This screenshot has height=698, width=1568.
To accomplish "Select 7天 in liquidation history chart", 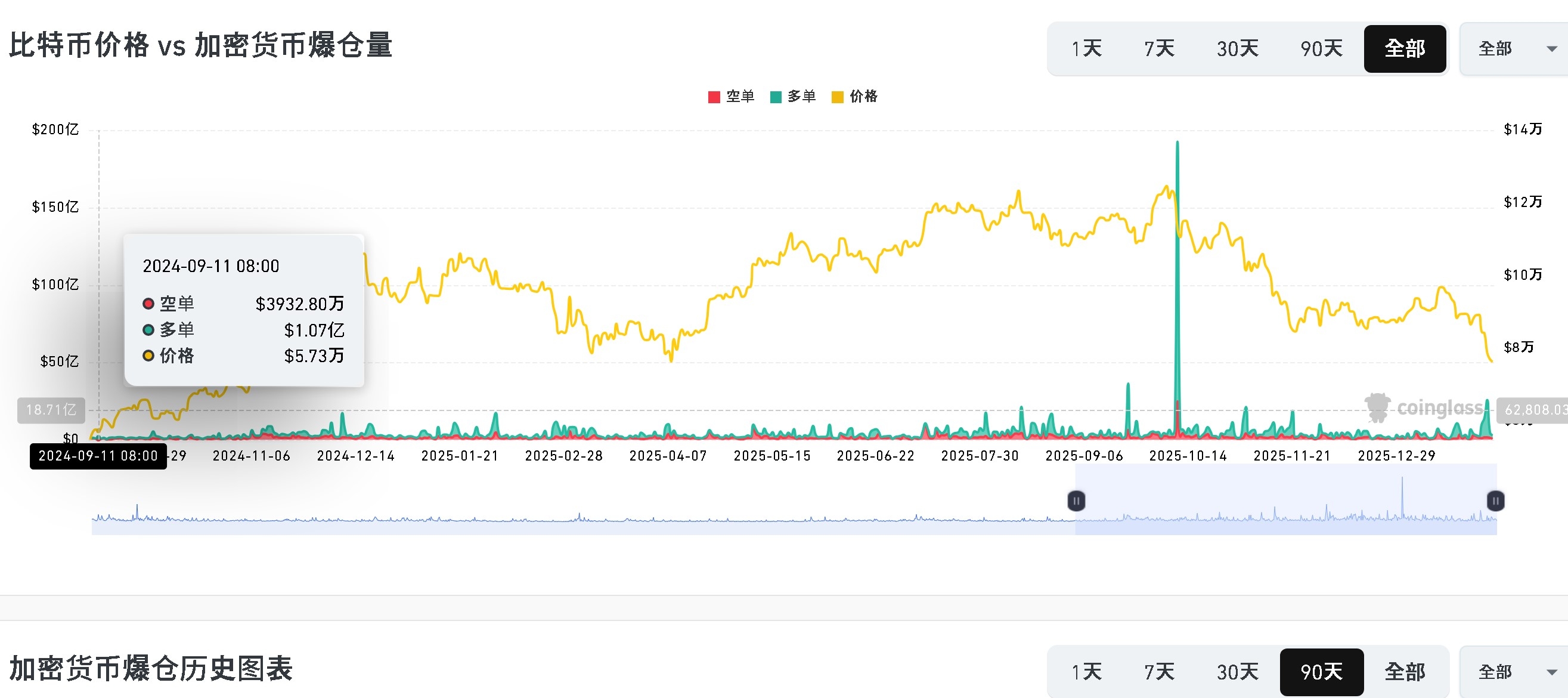I will [1159, 672].
